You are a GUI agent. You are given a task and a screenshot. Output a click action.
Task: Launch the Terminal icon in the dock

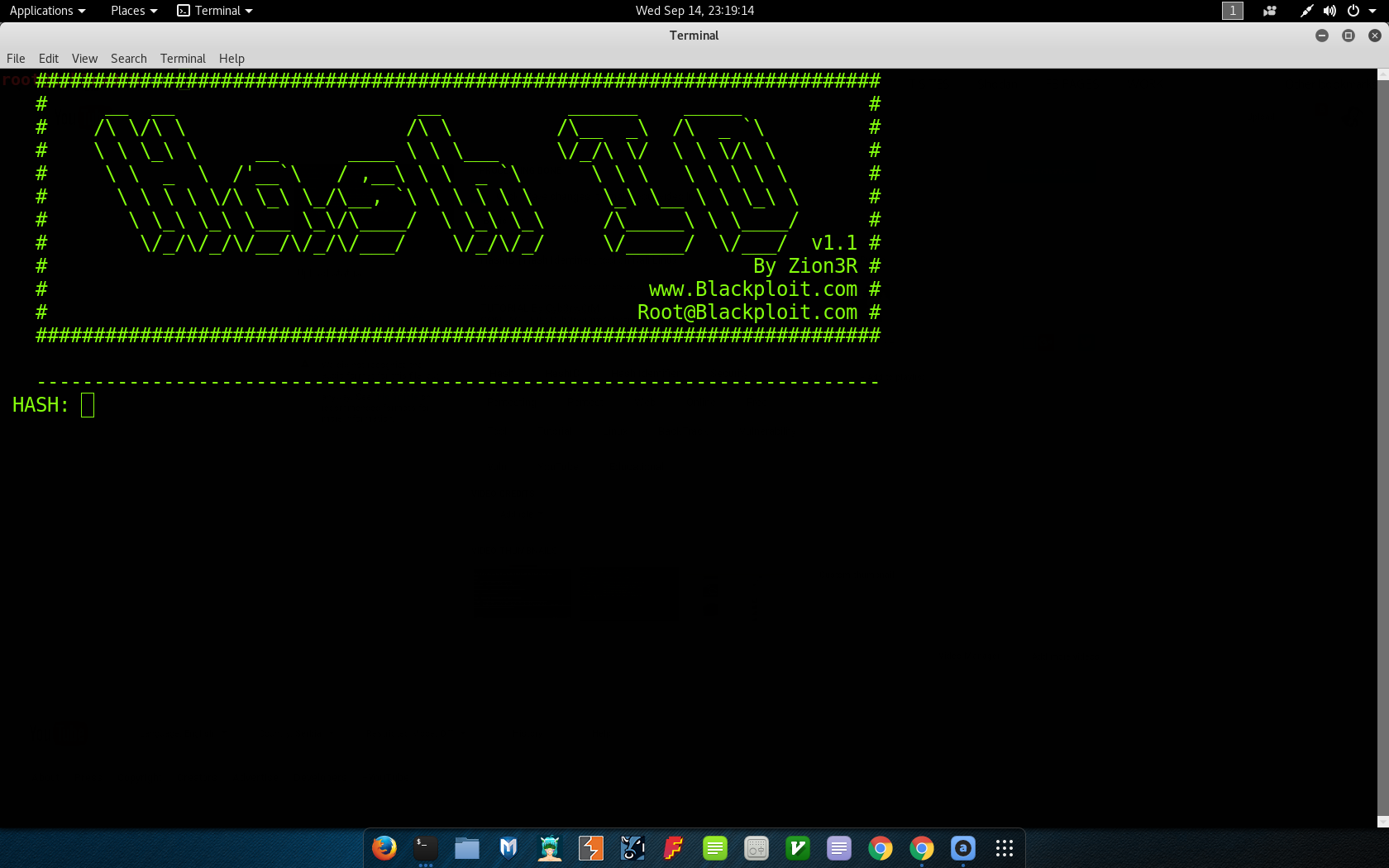(426, 848)
